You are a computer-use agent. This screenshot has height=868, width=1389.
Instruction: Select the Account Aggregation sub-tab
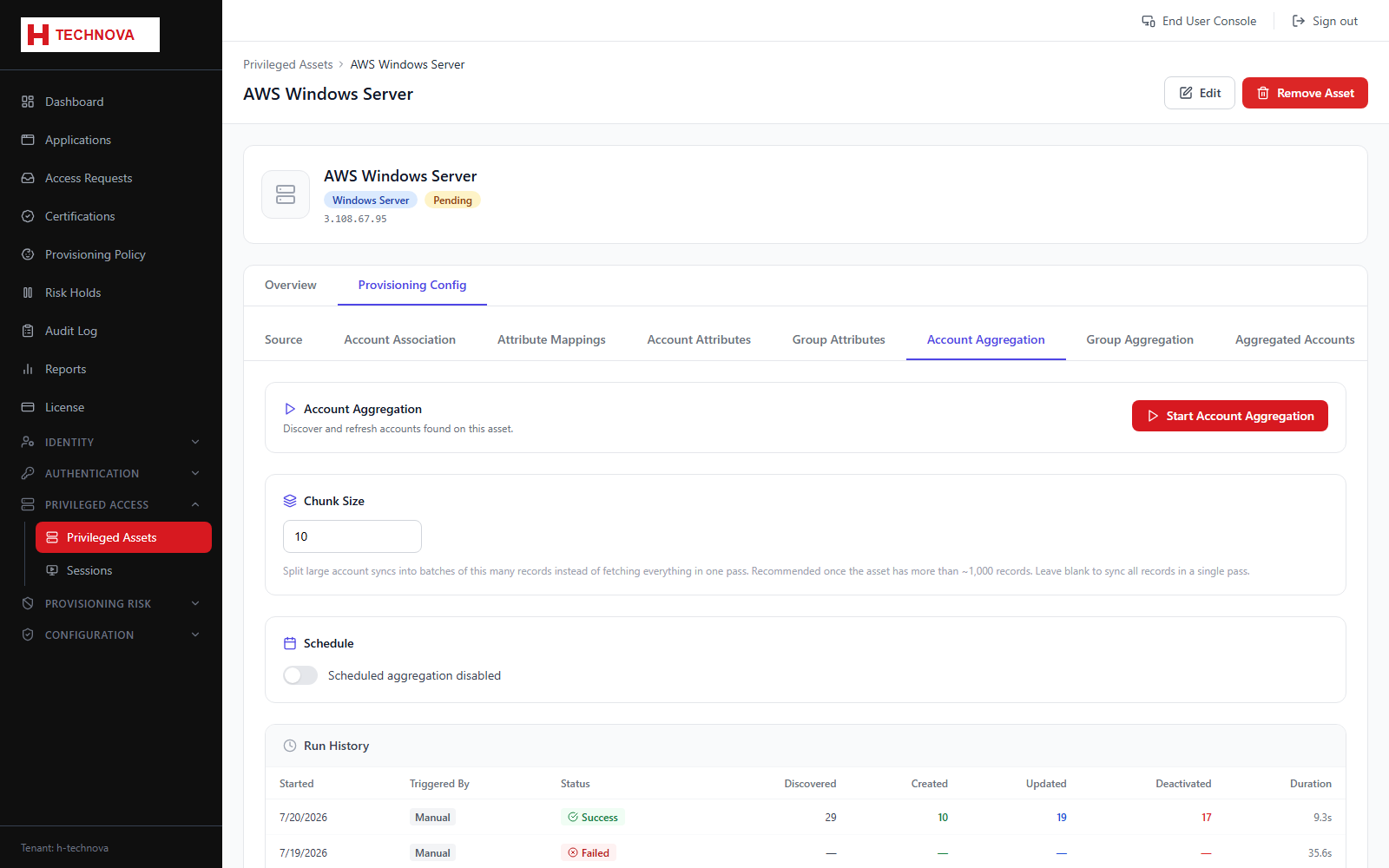click(x=986, y=339)
